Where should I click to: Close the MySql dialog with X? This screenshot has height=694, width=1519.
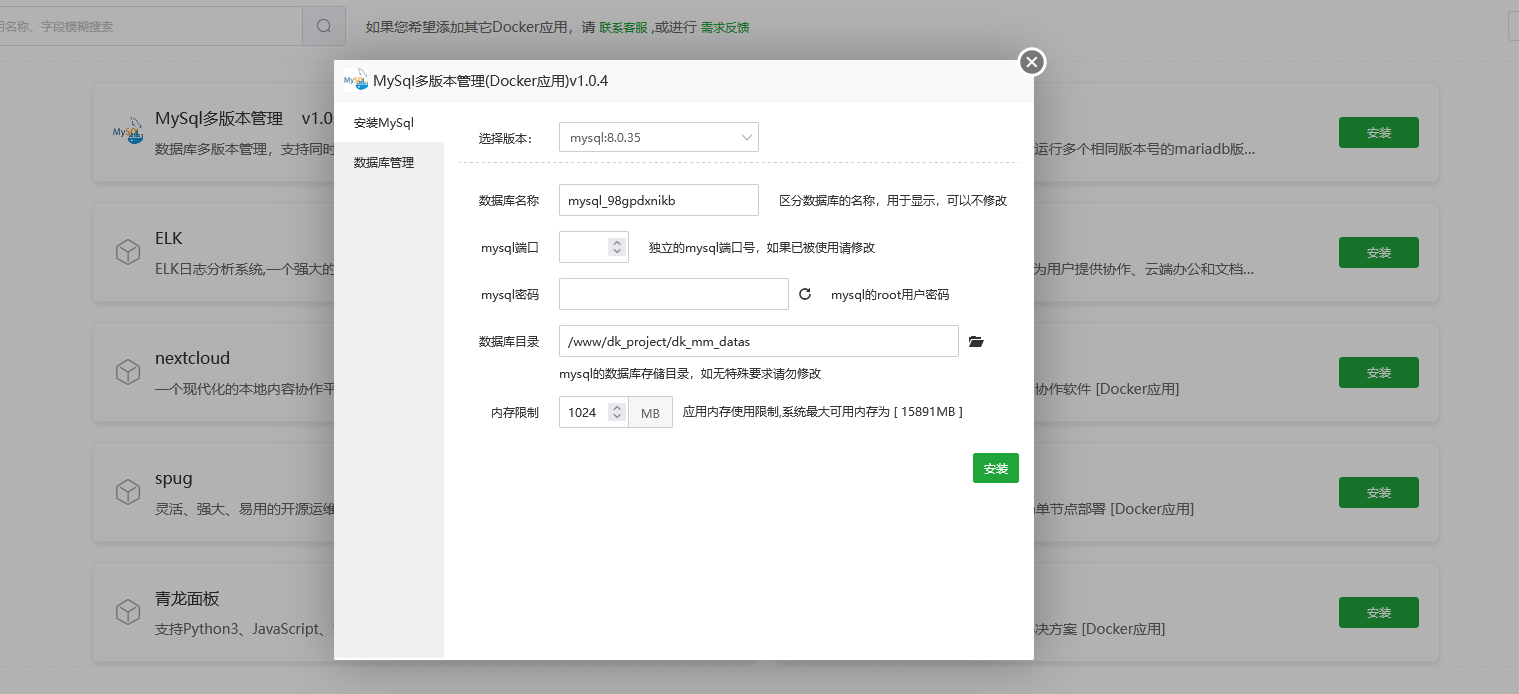1032,62
